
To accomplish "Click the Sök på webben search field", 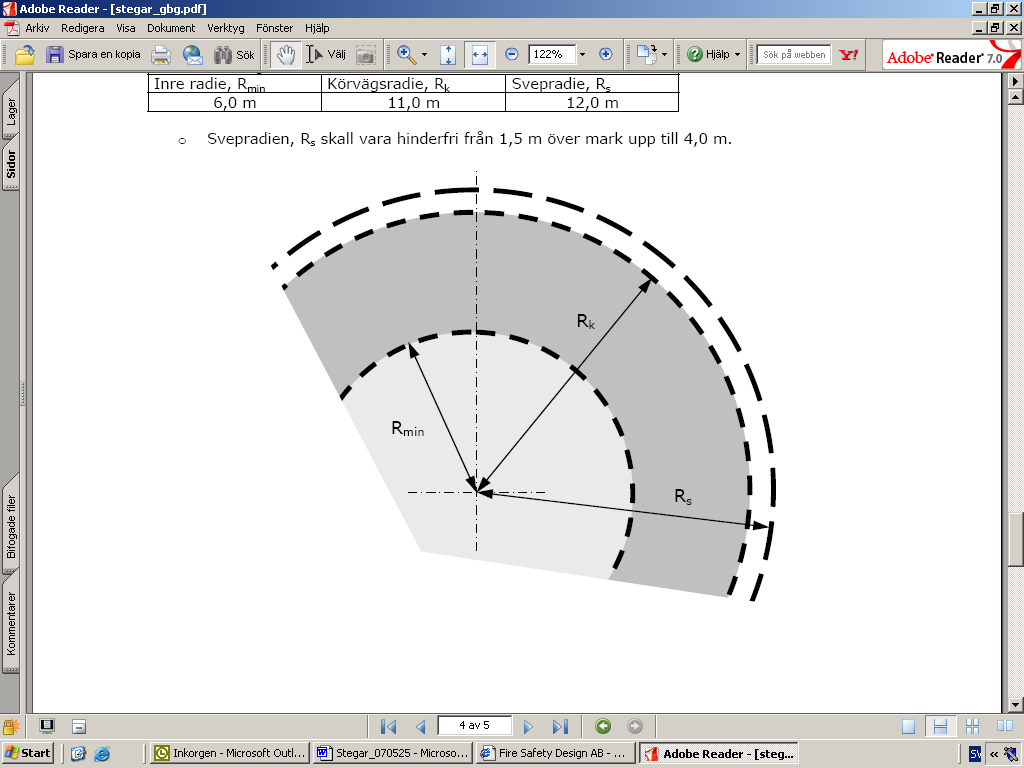I will (x=793, y=55).
